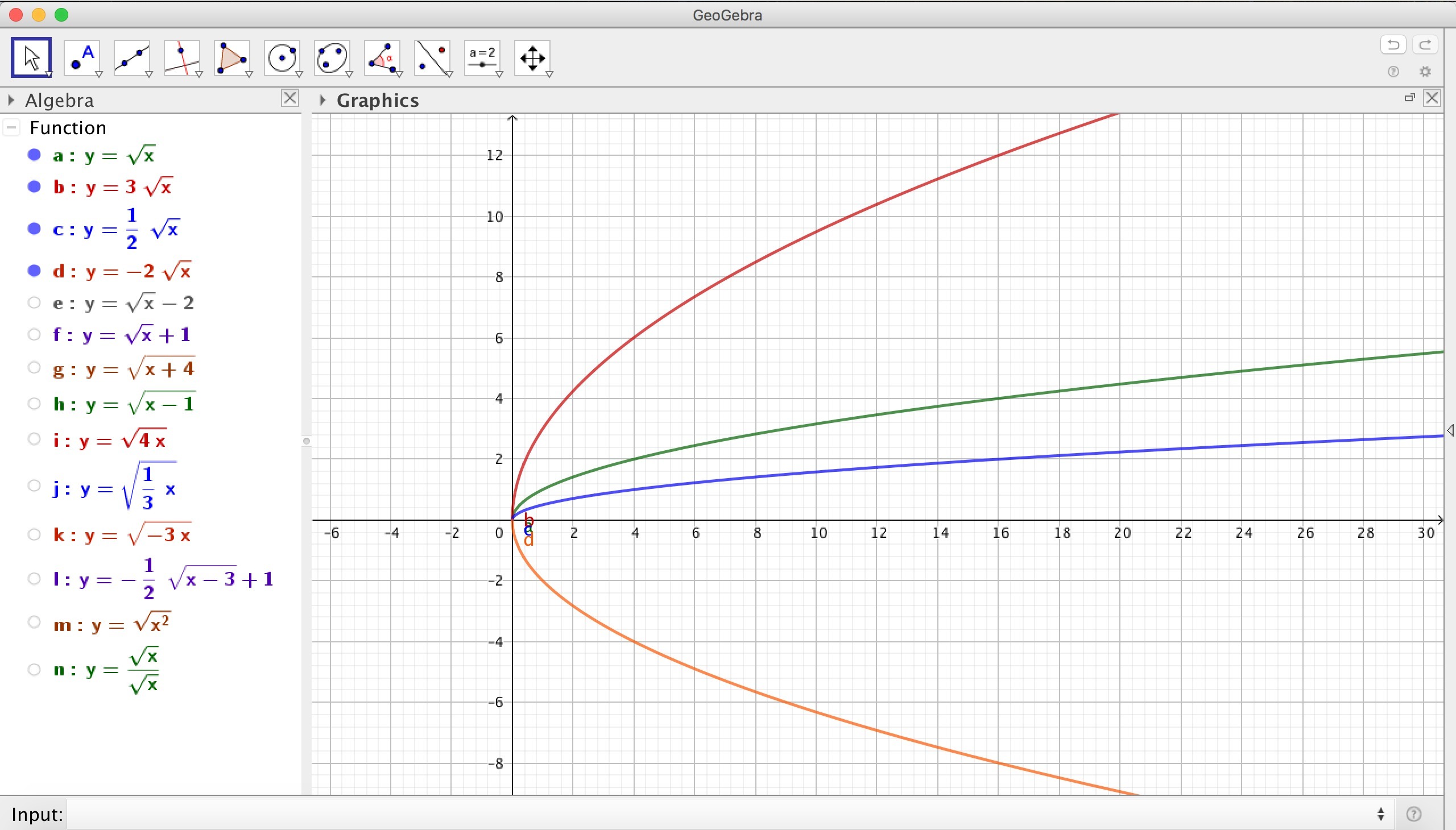
Task: Select the Line through two points tool
Action: tap(132, 57)
